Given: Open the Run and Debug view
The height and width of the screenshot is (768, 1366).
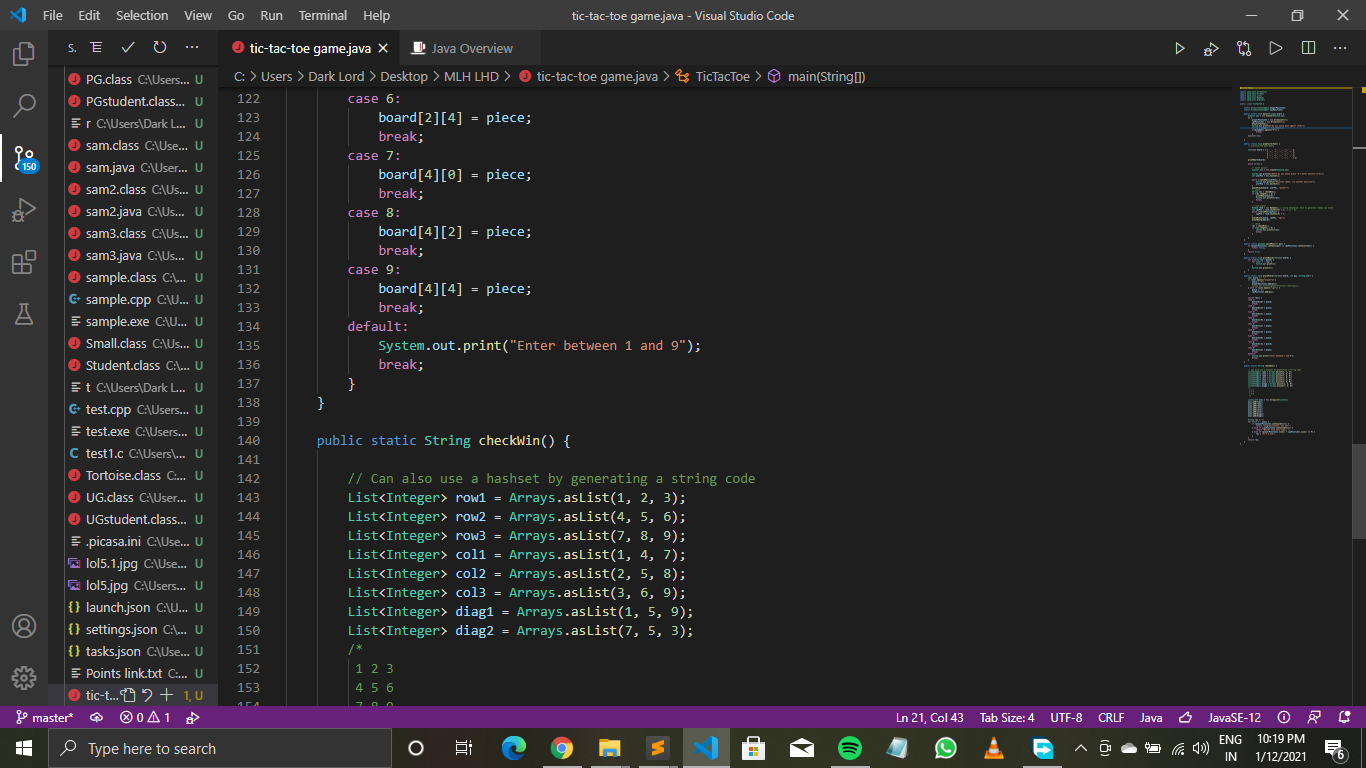Looking at the screenshot, I should [x=24, y=210].
